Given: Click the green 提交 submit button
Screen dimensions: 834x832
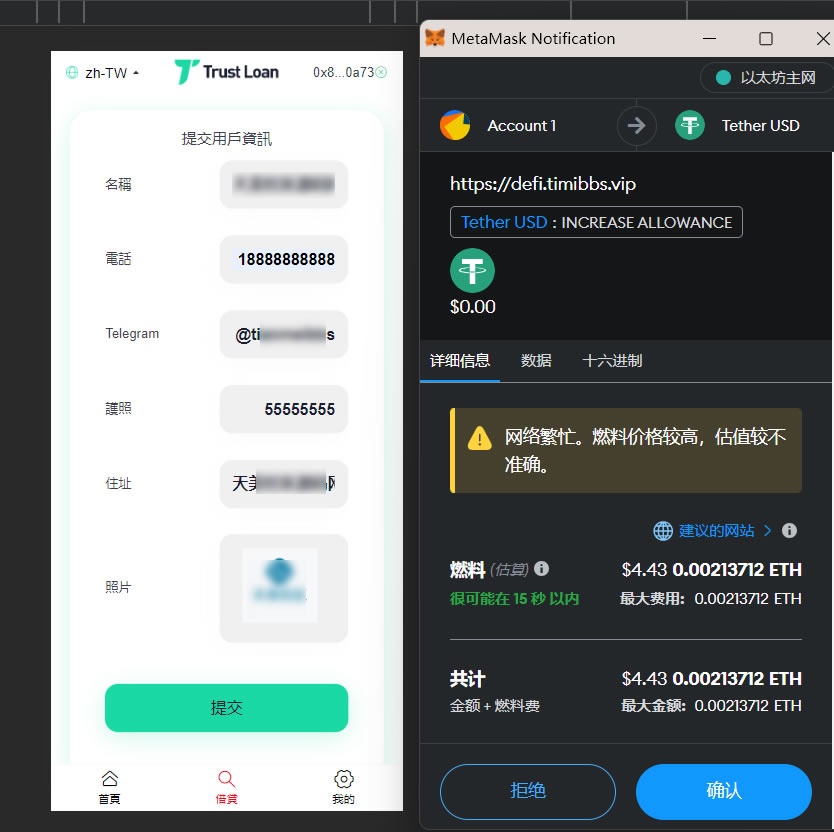Looking at the screenshot, I should tap(227, 708).
